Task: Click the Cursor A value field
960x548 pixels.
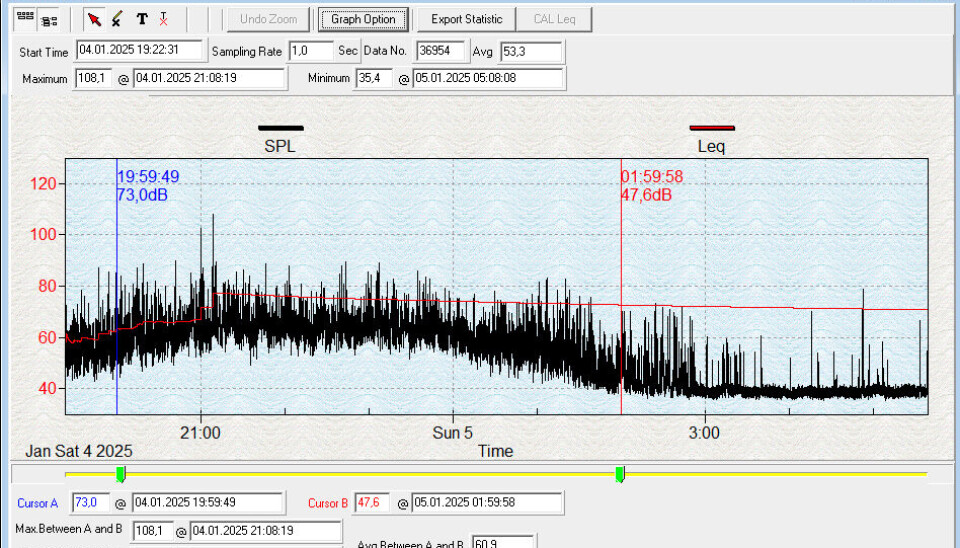Action: click(90, 503)
